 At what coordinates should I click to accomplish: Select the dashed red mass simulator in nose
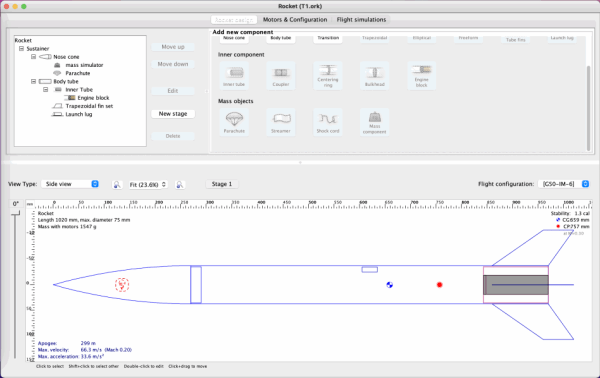[x=122, y=285]
